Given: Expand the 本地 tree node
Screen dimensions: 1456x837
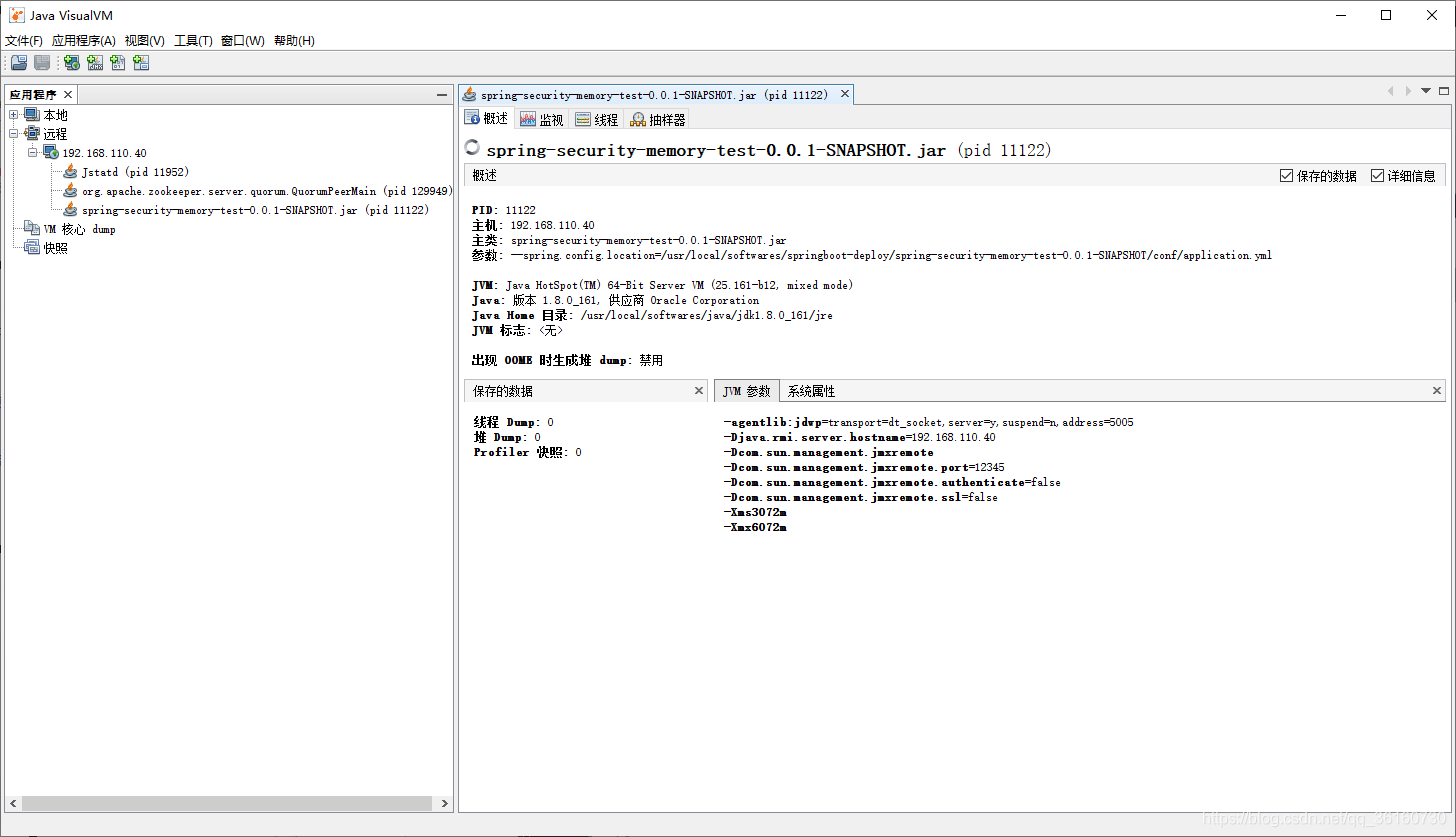Looking at the screenshot, I should coord(14,115).
